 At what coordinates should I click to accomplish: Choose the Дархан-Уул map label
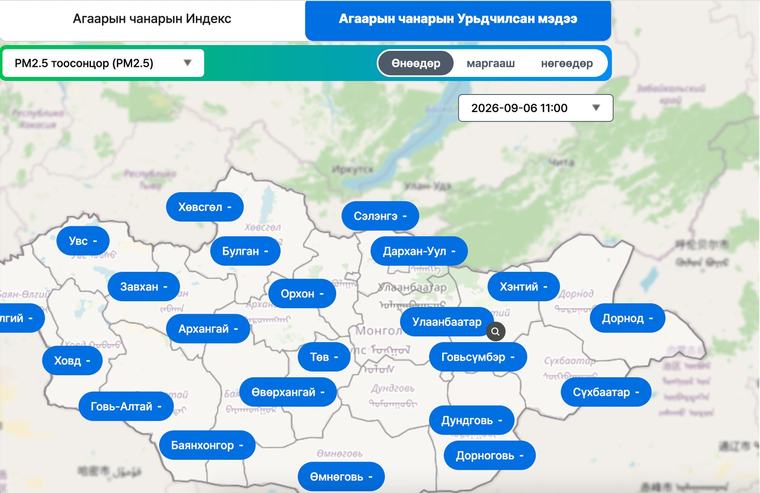pyautogui.click(x=419, y=251)
